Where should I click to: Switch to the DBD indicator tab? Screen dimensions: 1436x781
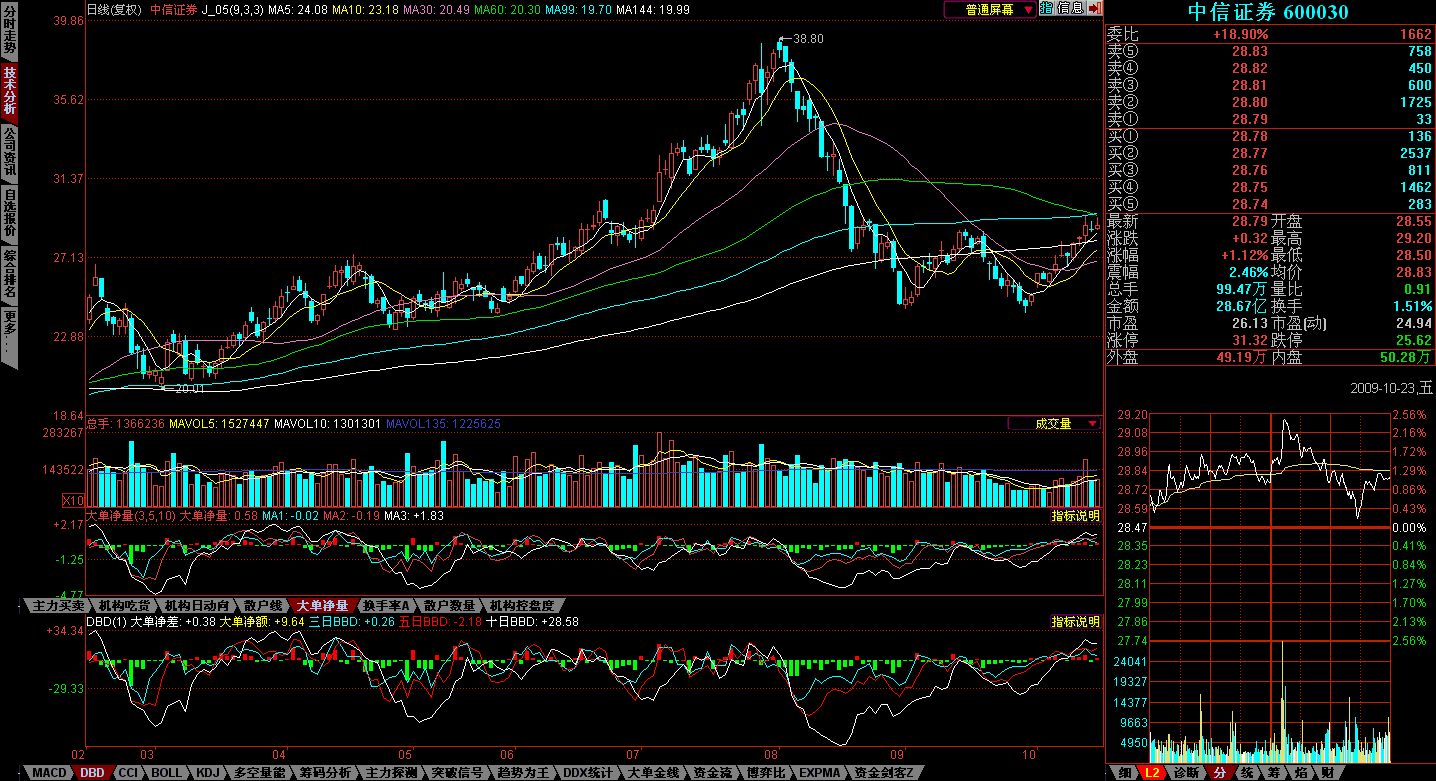pyautogui.click(x=92, y=773)
